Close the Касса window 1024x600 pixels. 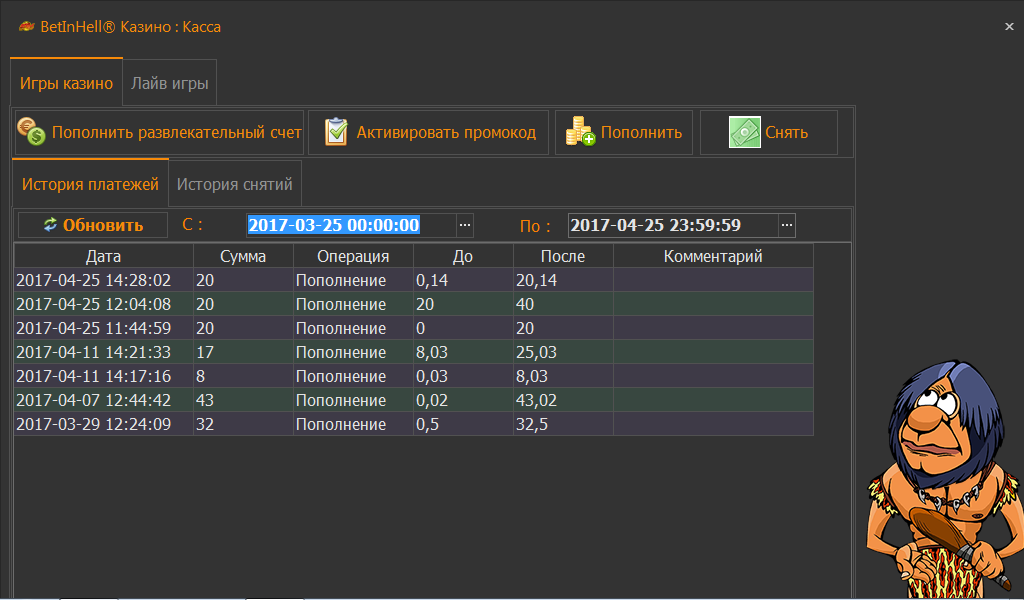1008,27
